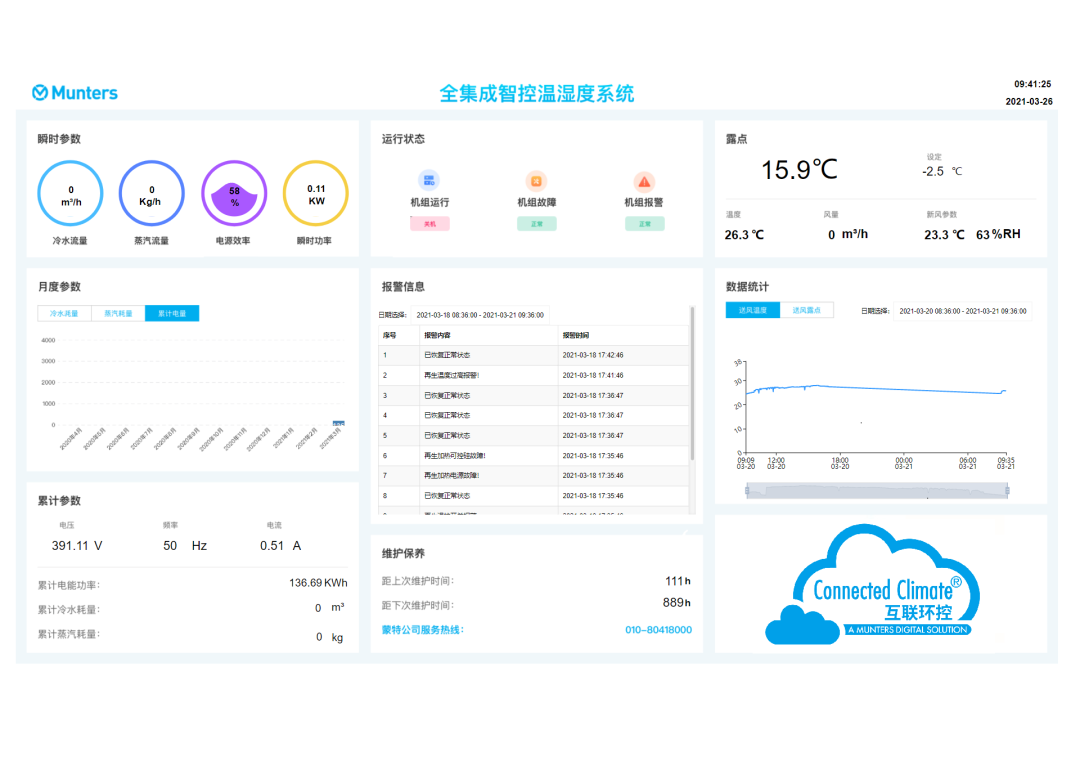Select the 蒸汽流量 circular gauge
This screenshot has width=1080, height=761.
[x=152, y=193]
